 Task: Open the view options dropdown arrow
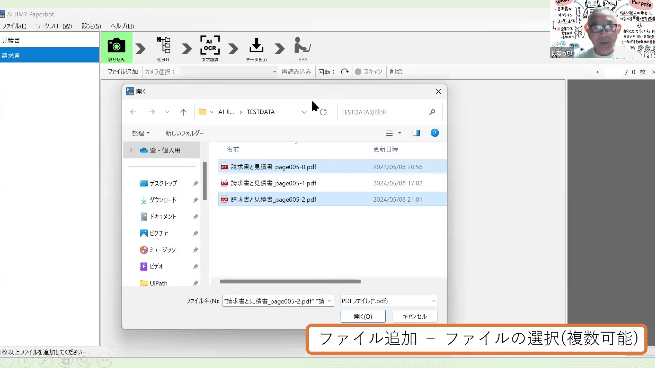400,133
